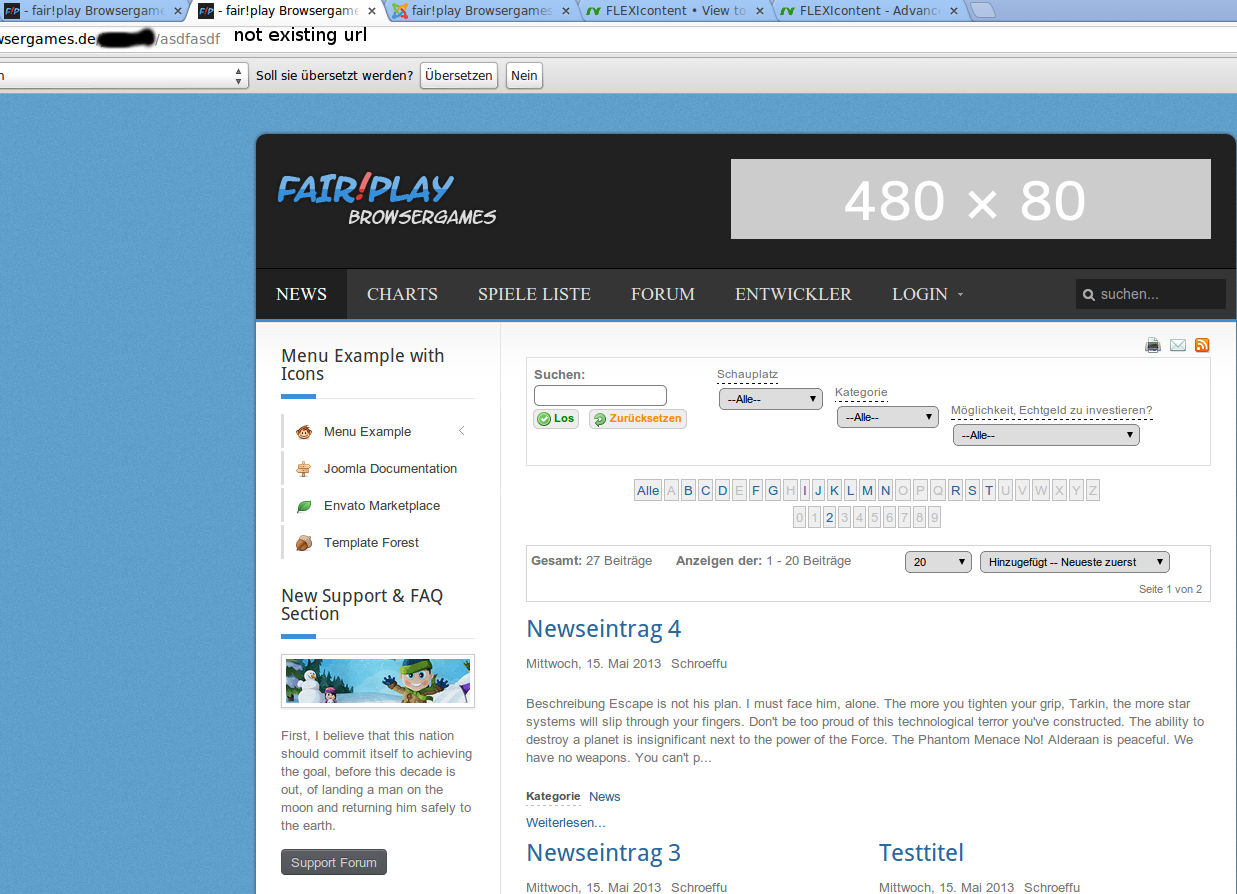Image resolution: width=1237 pixels, height=894 pixels.
Task: Open the items-per-page dropdown showing 20
Action: point(938,562)
